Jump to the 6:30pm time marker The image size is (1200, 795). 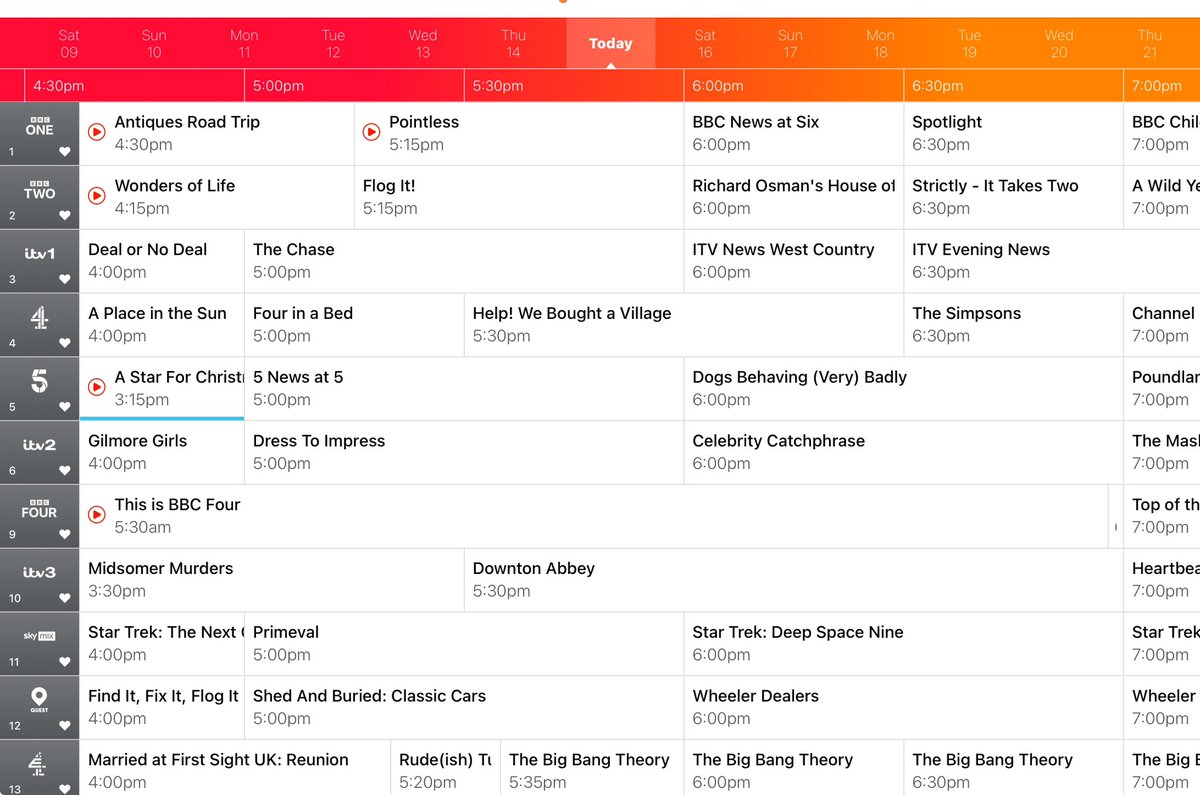point(938,86)
